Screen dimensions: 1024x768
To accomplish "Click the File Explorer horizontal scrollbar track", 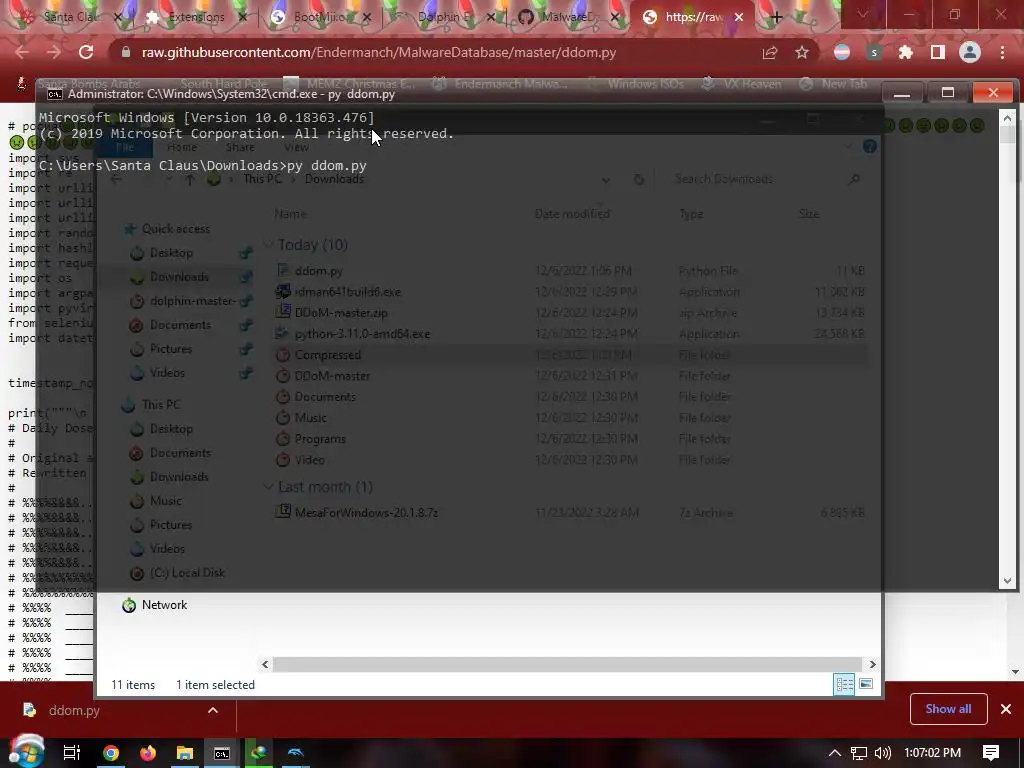I will coord(568,664).
